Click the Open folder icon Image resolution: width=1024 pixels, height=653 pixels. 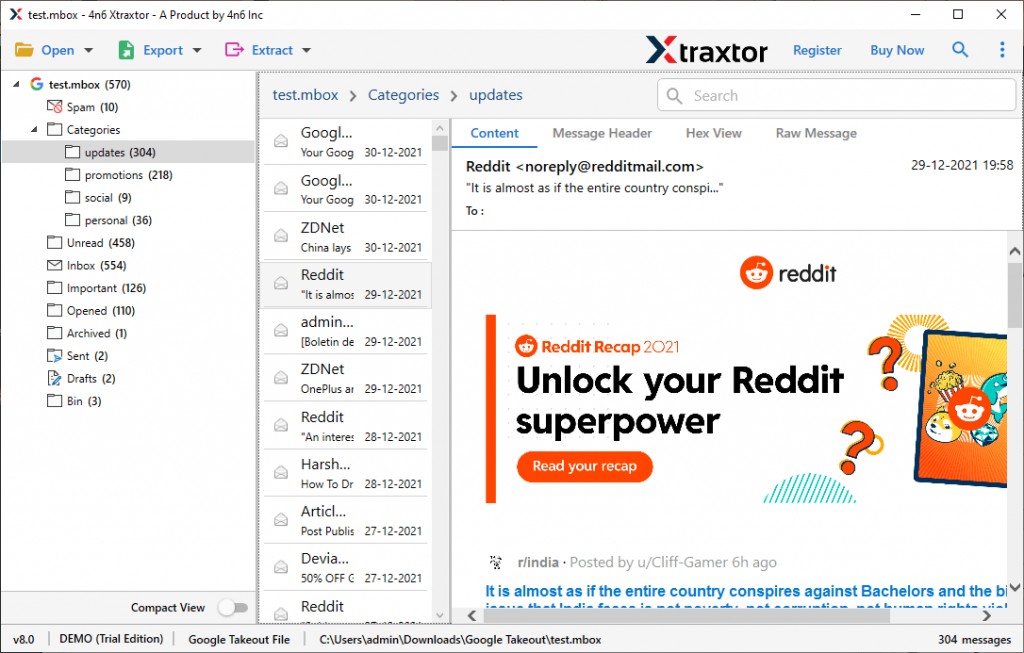point(24,50)
